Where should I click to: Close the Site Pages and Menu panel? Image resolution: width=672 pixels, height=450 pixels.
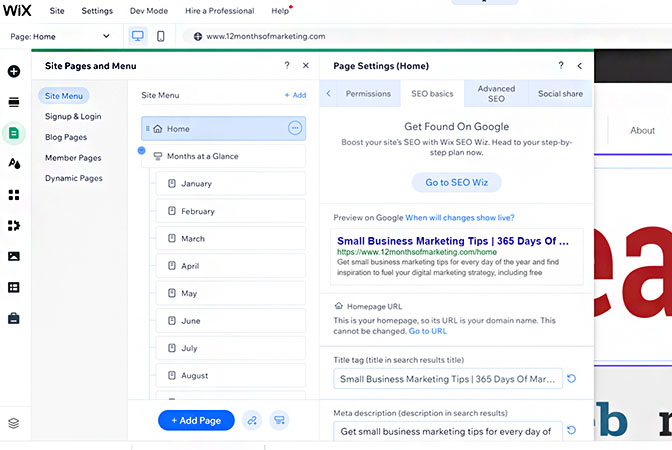click(306, 66)
